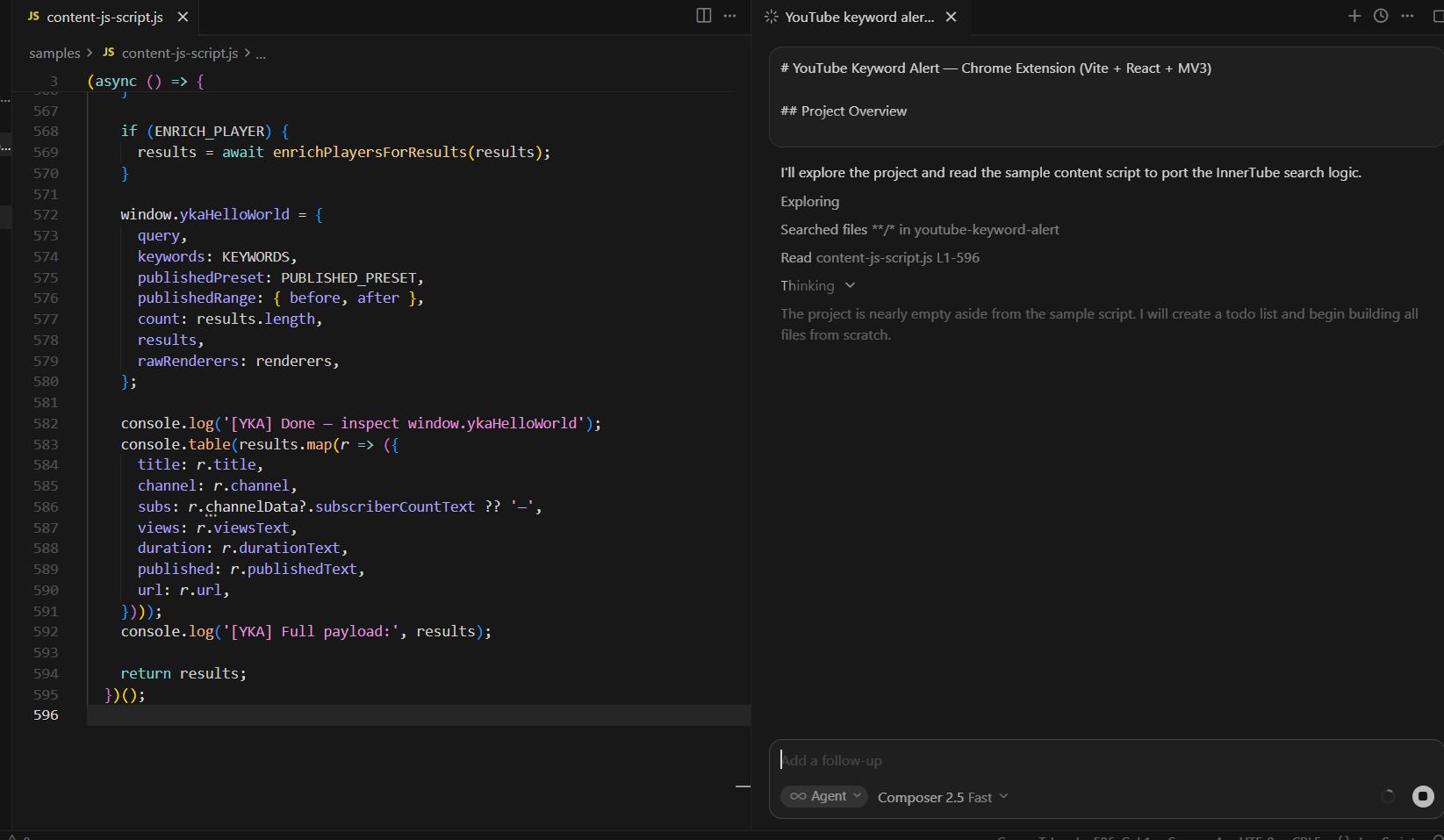Click the split editor right icon
This screenshot has width=1444, height=840.
[703, 16]
